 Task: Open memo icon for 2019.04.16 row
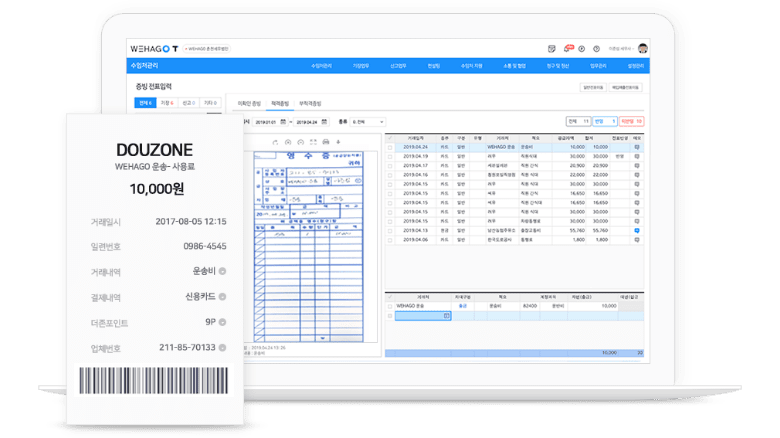pos(637,175)
